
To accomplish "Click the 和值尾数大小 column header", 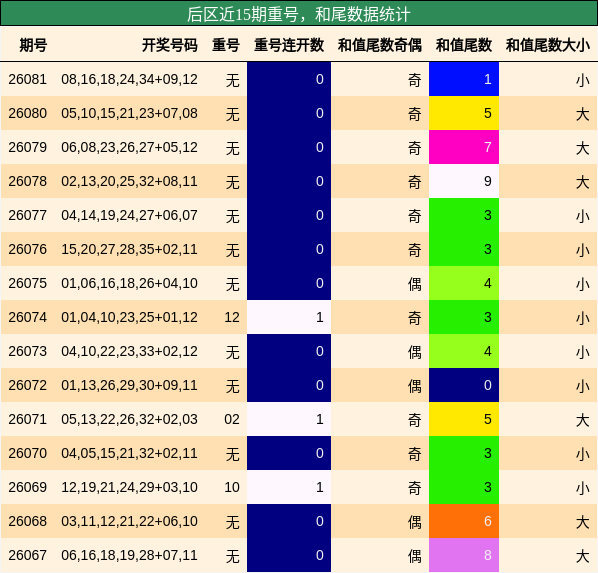I will tap(548, 45).
